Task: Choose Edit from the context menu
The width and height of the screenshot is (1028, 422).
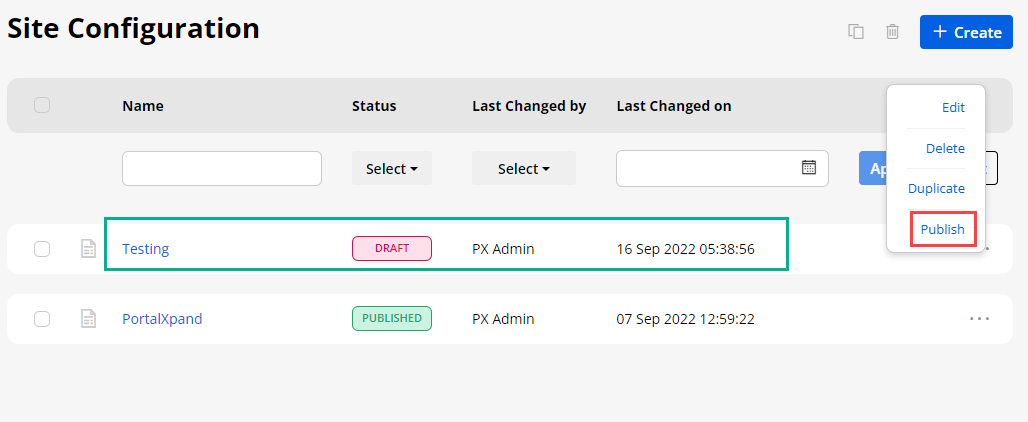Action: pos(953,108)
